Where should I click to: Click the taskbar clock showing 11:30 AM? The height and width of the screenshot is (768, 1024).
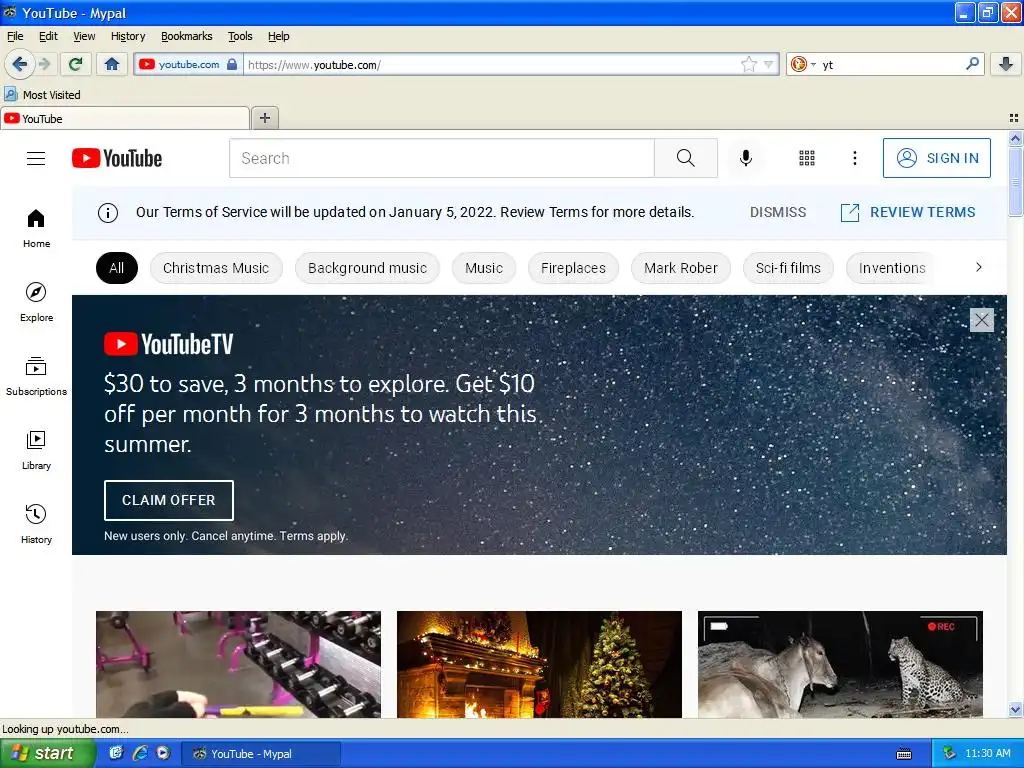pyautogui.click(x=987, y=754)
